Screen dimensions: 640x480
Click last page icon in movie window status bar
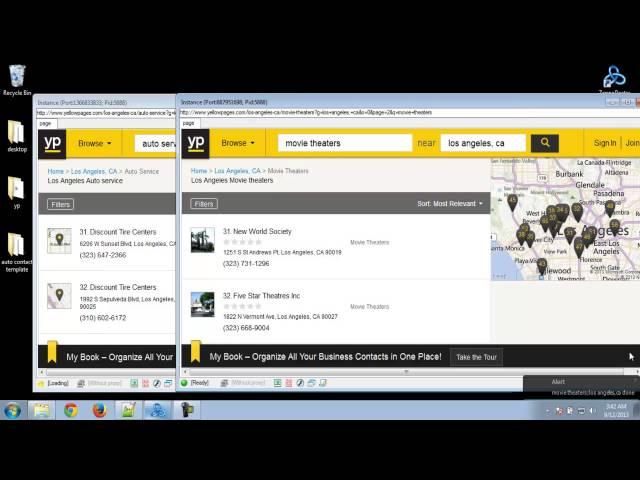click(323, 383)
